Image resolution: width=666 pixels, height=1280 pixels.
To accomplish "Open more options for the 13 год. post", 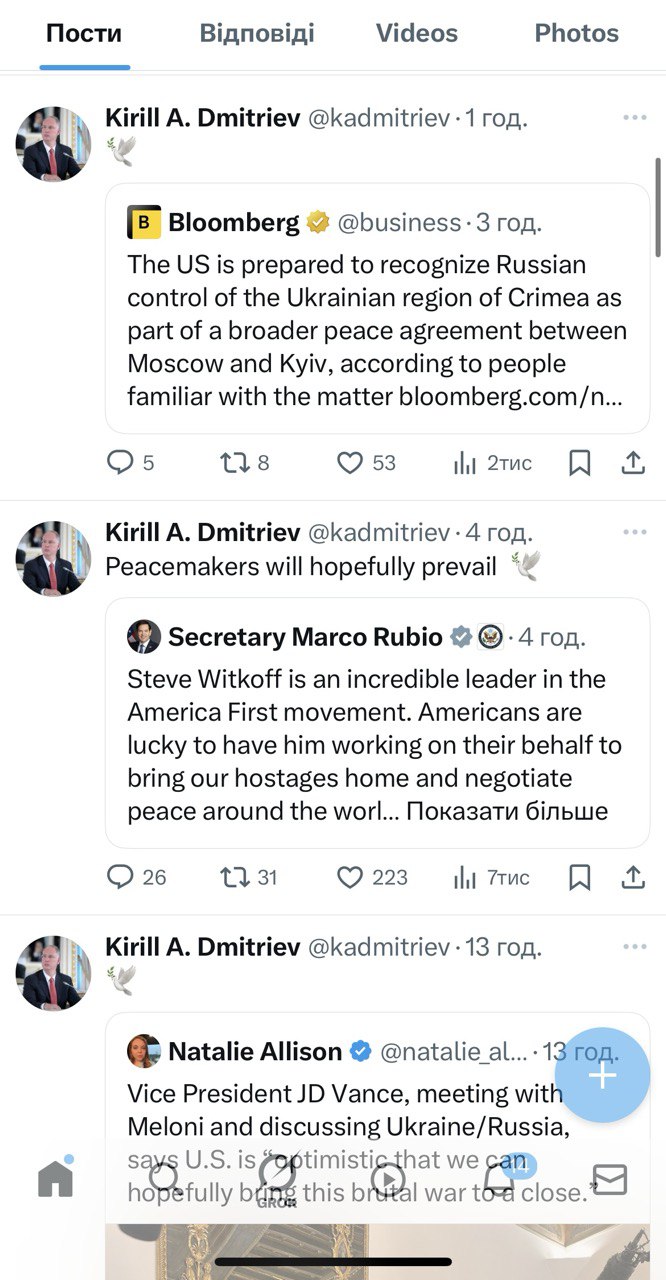I will (635, 946).
